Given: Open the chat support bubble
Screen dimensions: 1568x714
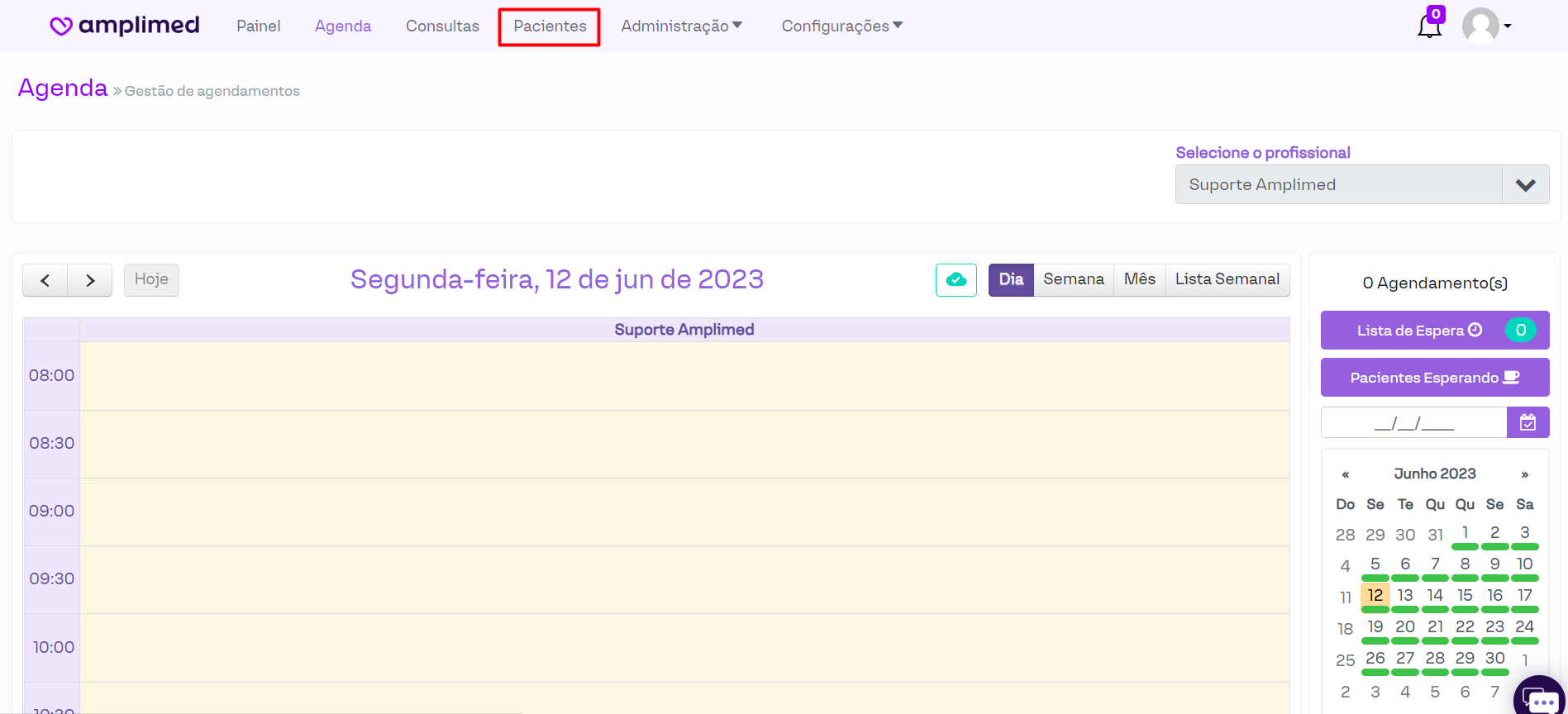Looking at the screenshot, I should [x=1539, y=699].
